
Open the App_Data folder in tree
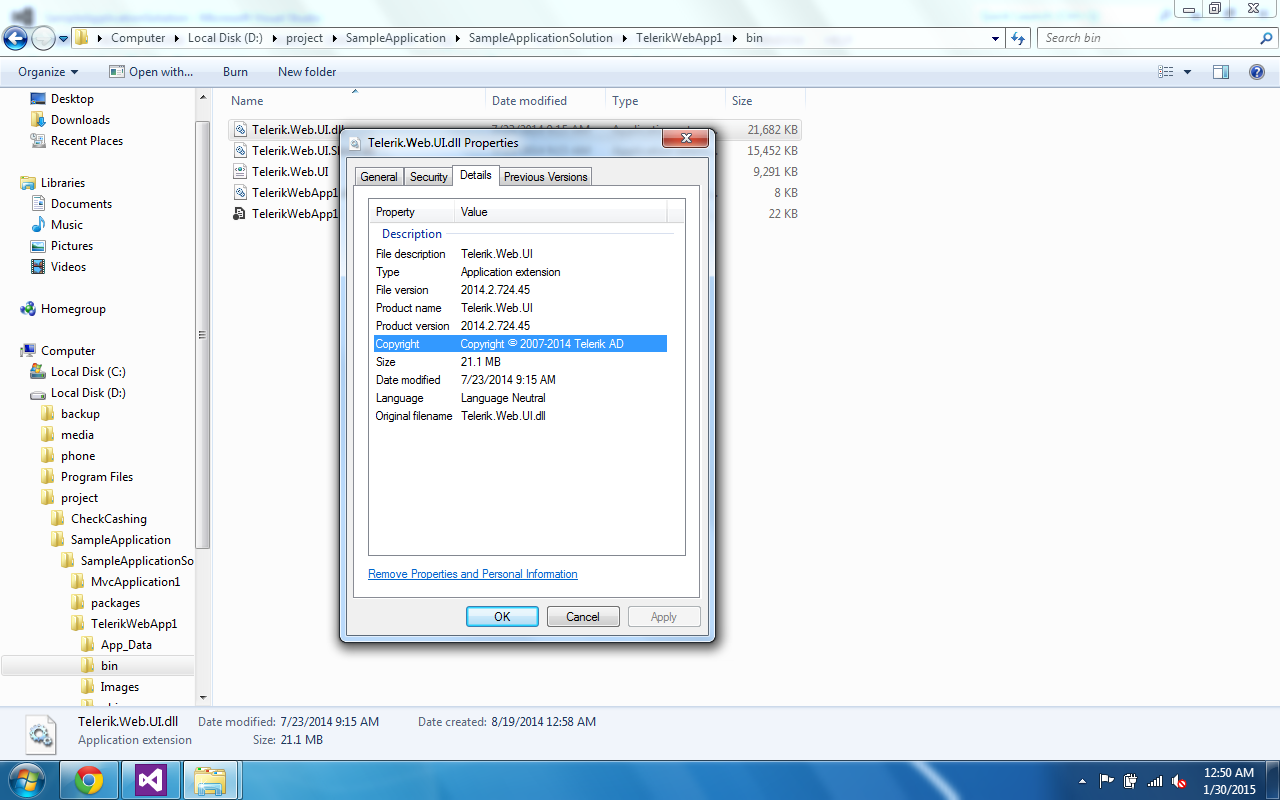tap(126, 645)
